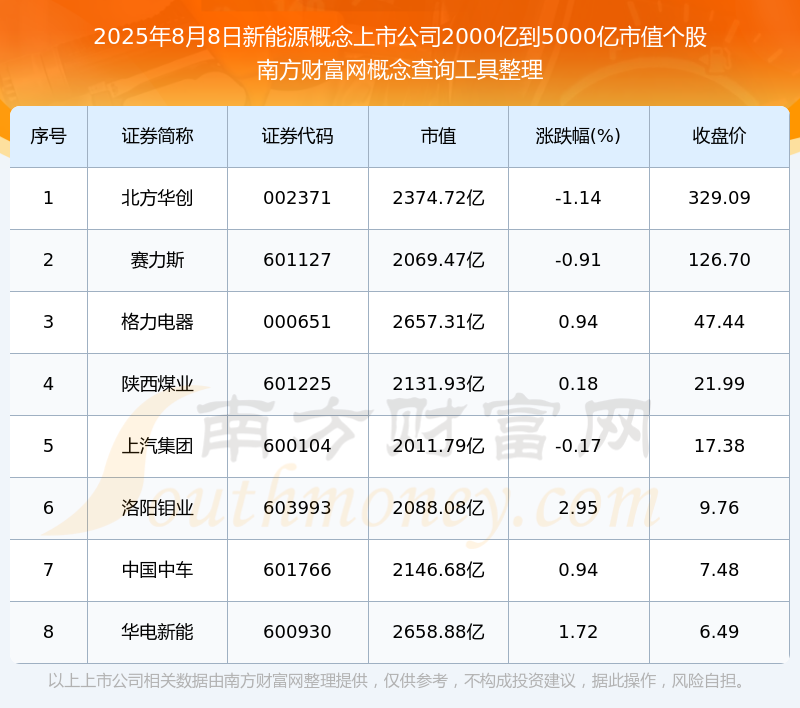The height and width of the screenshot is (708, 800).
Task: Click the subtitle 南方财富网概念查询工具整理
Action: 400,70
